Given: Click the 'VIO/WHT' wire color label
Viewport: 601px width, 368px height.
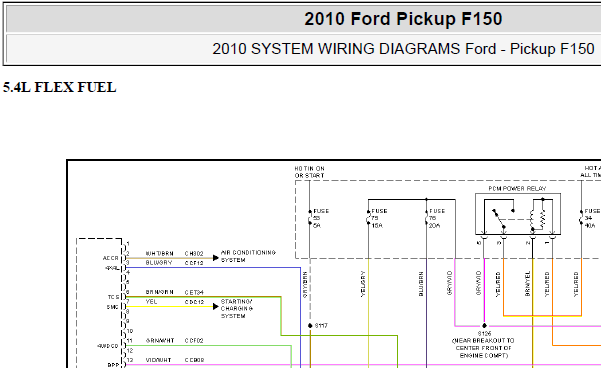Looking at the screenshot, I should click(x=158, y=360).
